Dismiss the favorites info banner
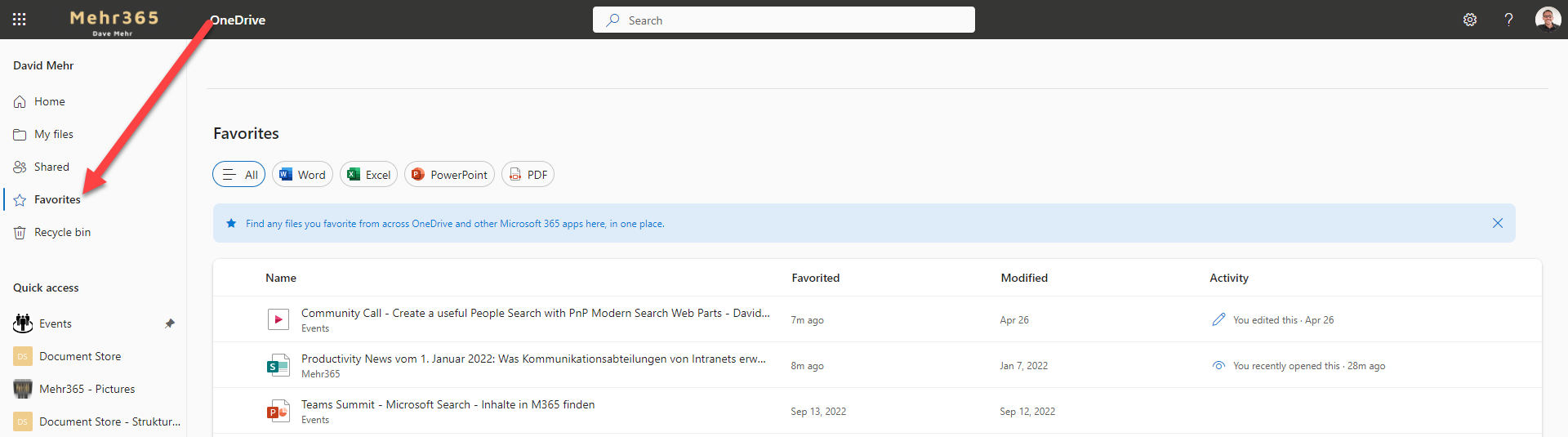This screenshot has width=1568, height=437. (1498, 223)
